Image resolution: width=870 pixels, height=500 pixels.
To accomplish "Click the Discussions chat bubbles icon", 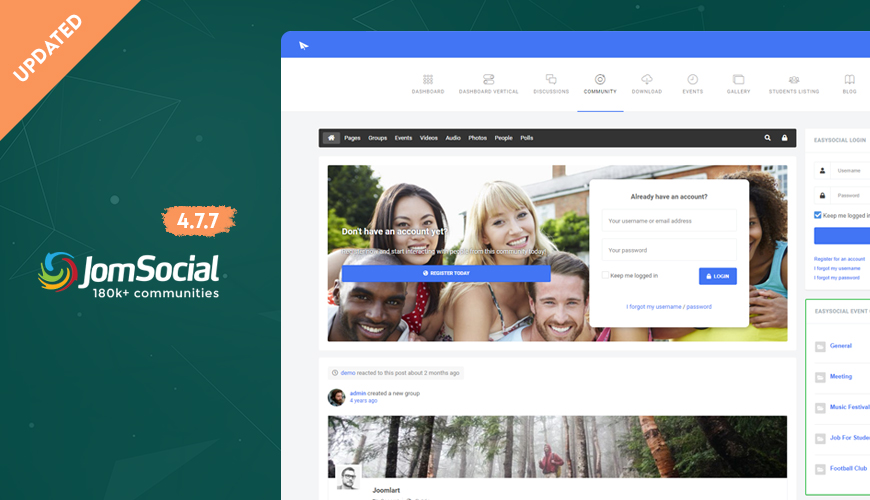I will point(551,79).
